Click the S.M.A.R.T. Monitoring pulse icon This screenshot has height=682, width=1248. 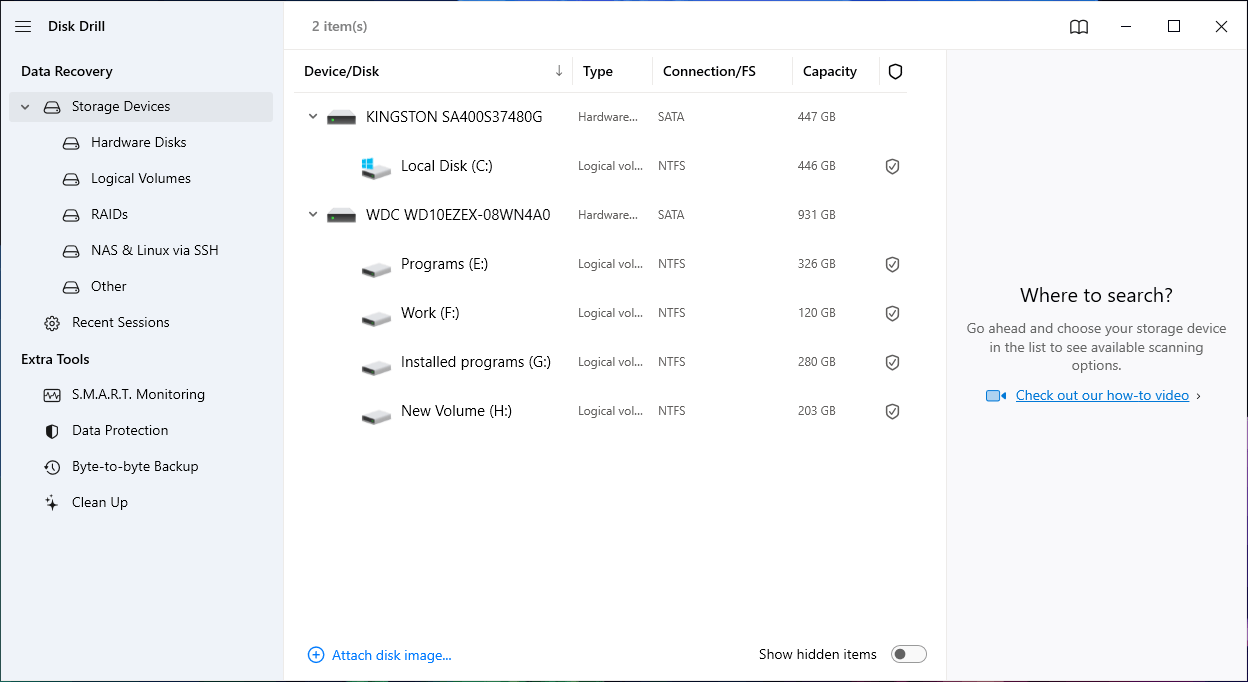[x=52, y=395]
